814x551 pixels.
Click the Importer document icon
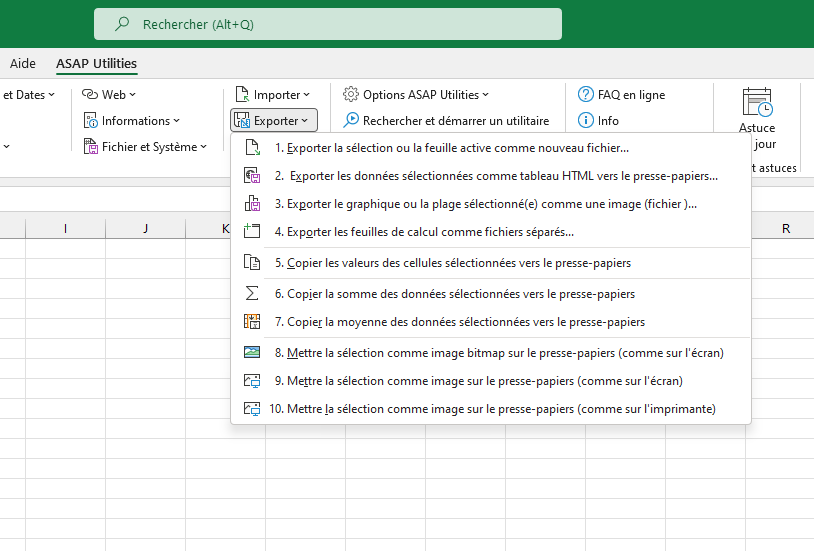[x=242, y=95]
